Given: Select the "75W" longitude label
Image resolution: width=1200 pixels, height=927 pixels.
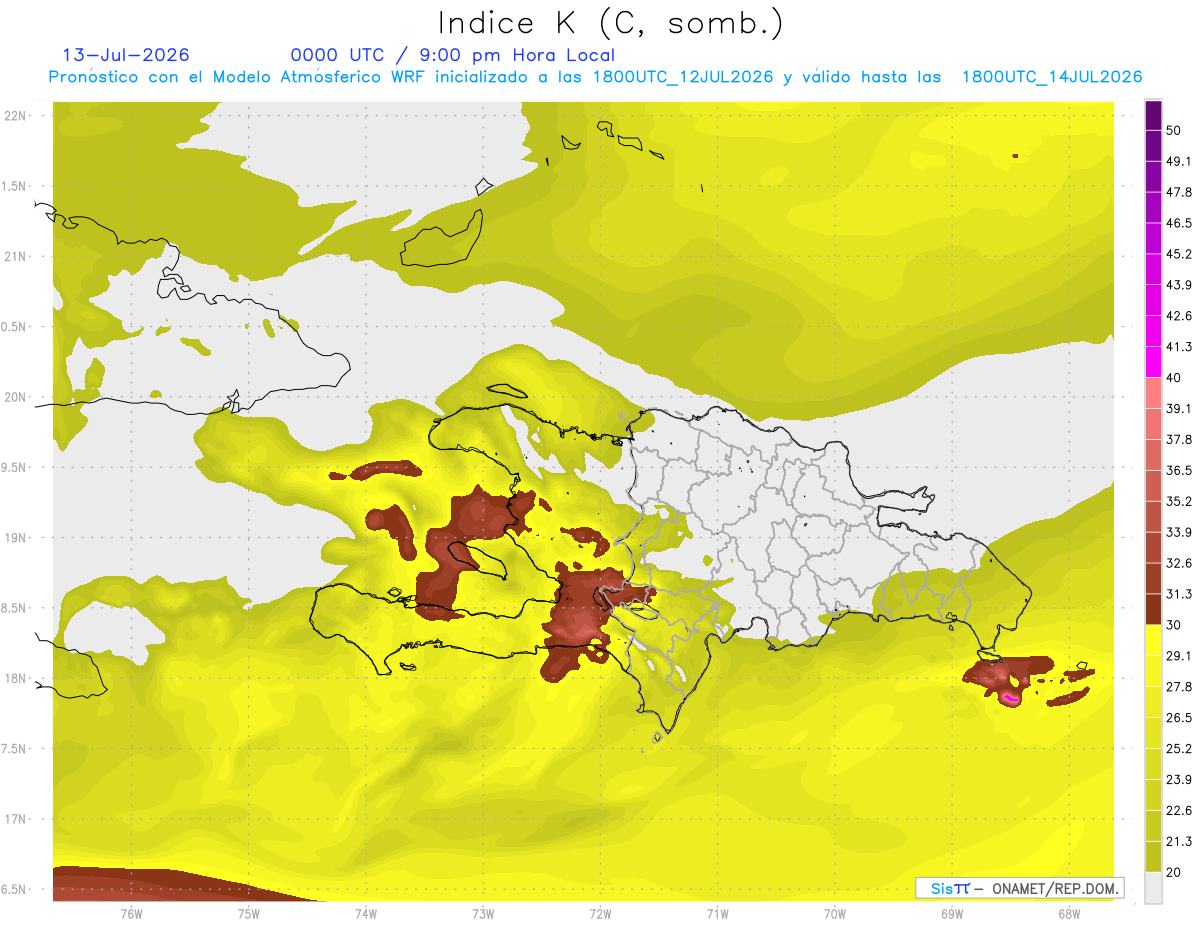Looking at the screenshot, I should click(248, 914).
